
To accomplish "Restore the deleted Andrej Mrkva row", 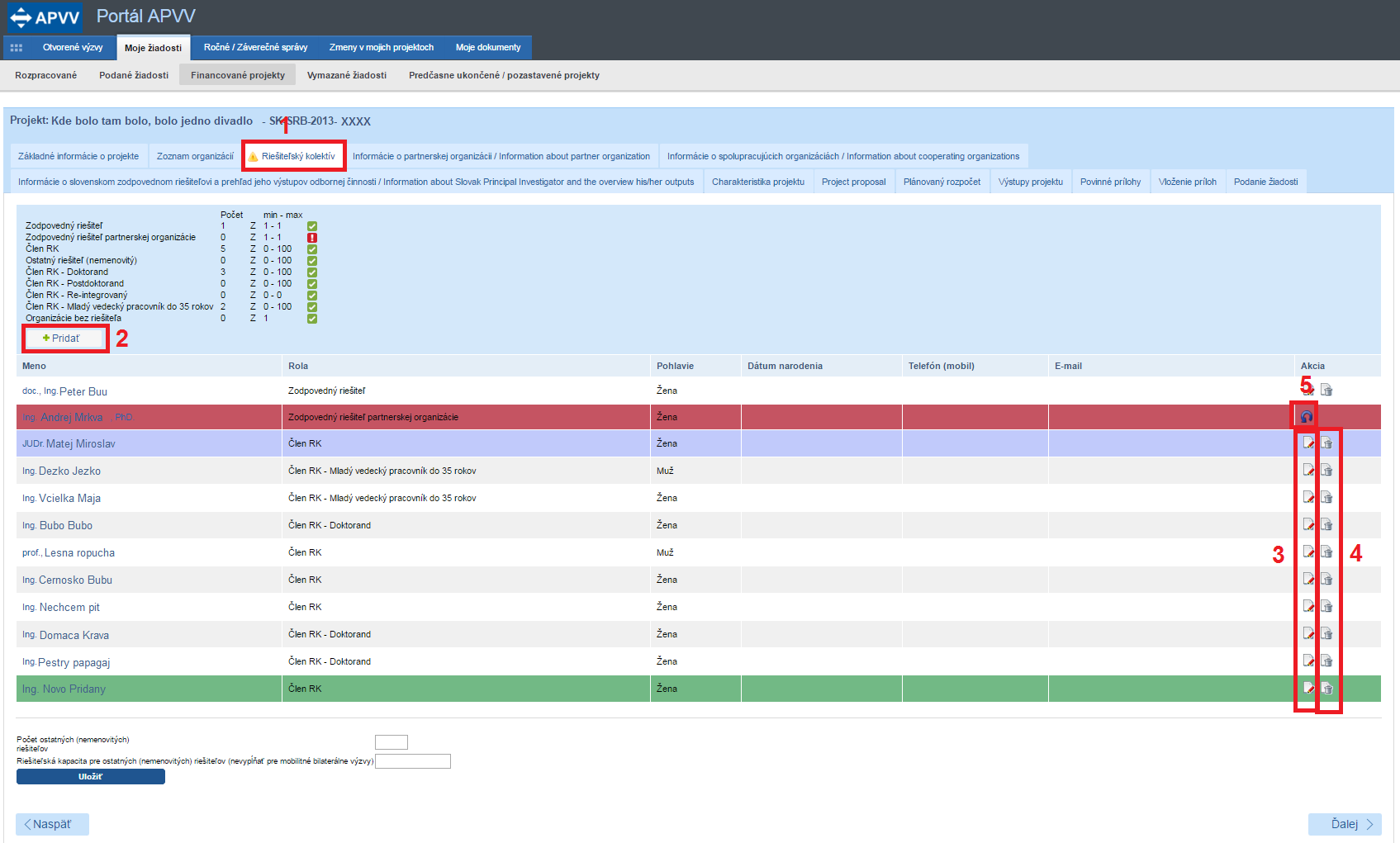I will click(1307, 417).
